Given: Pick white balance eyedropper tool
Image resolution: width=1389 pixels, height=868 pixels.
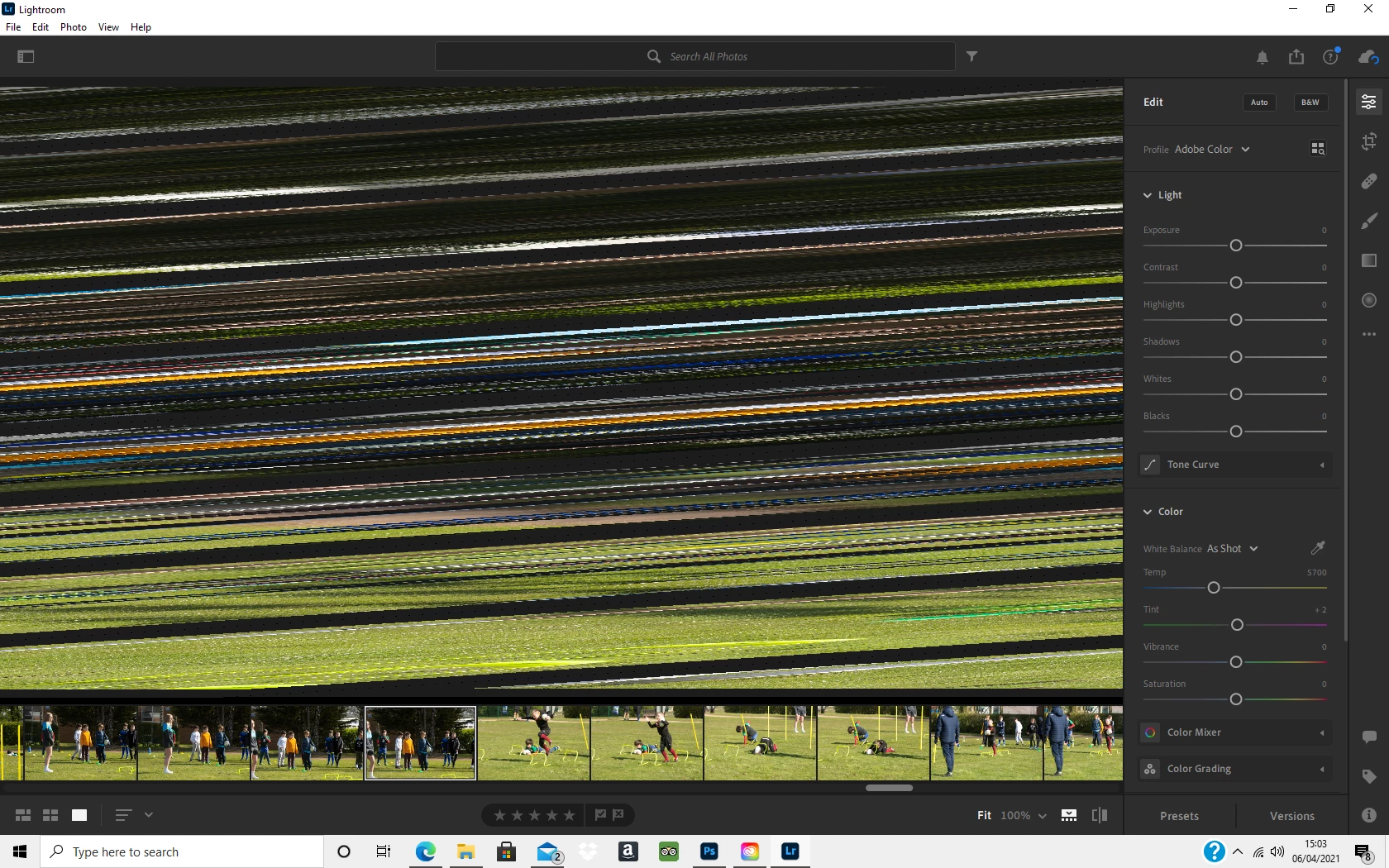Looking at the screenshot, I should [1318, 548].
